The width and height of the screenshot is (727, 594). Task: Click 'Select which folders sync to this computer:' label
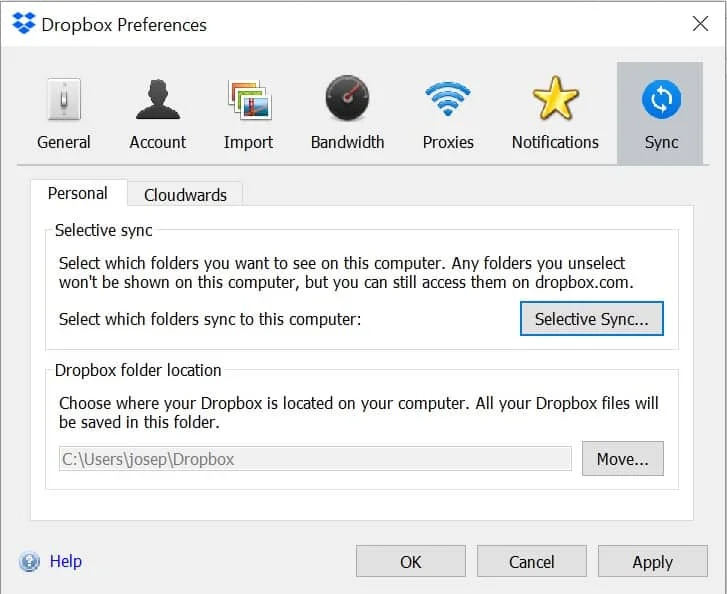click(210, 319)
